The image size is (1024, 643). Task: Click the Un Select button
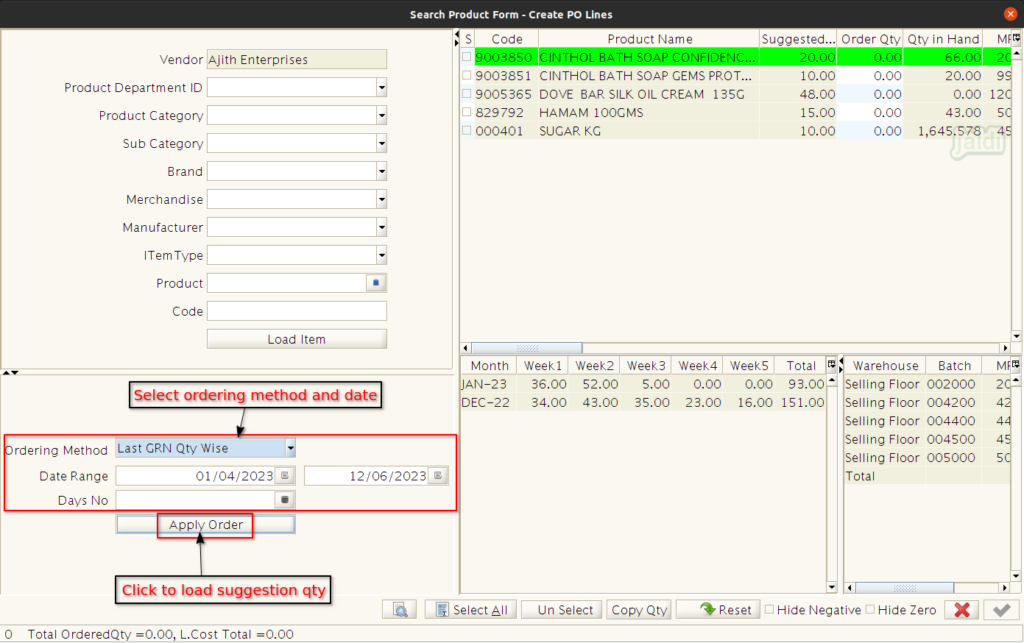click(564, 610)
